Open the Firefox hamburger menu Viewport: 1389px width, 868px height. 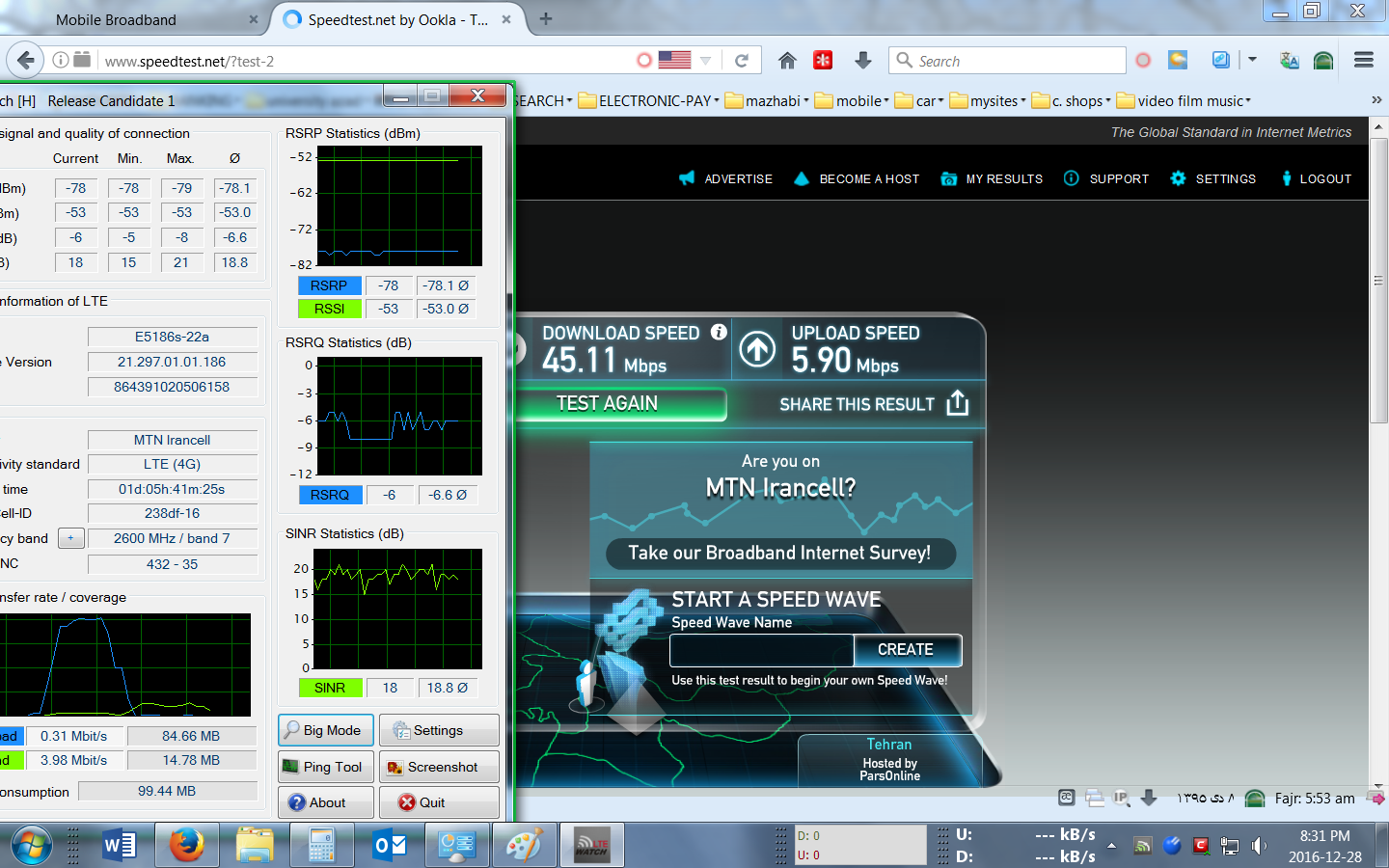tap(1364, 60)
